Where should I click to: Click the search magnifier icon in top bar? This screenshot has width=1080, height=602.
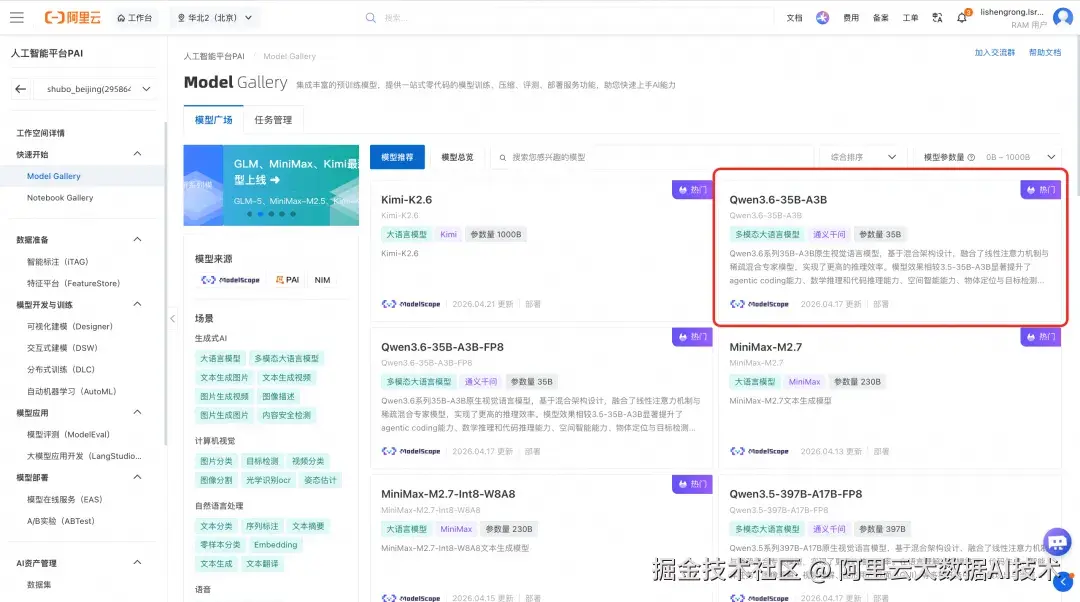371,17
